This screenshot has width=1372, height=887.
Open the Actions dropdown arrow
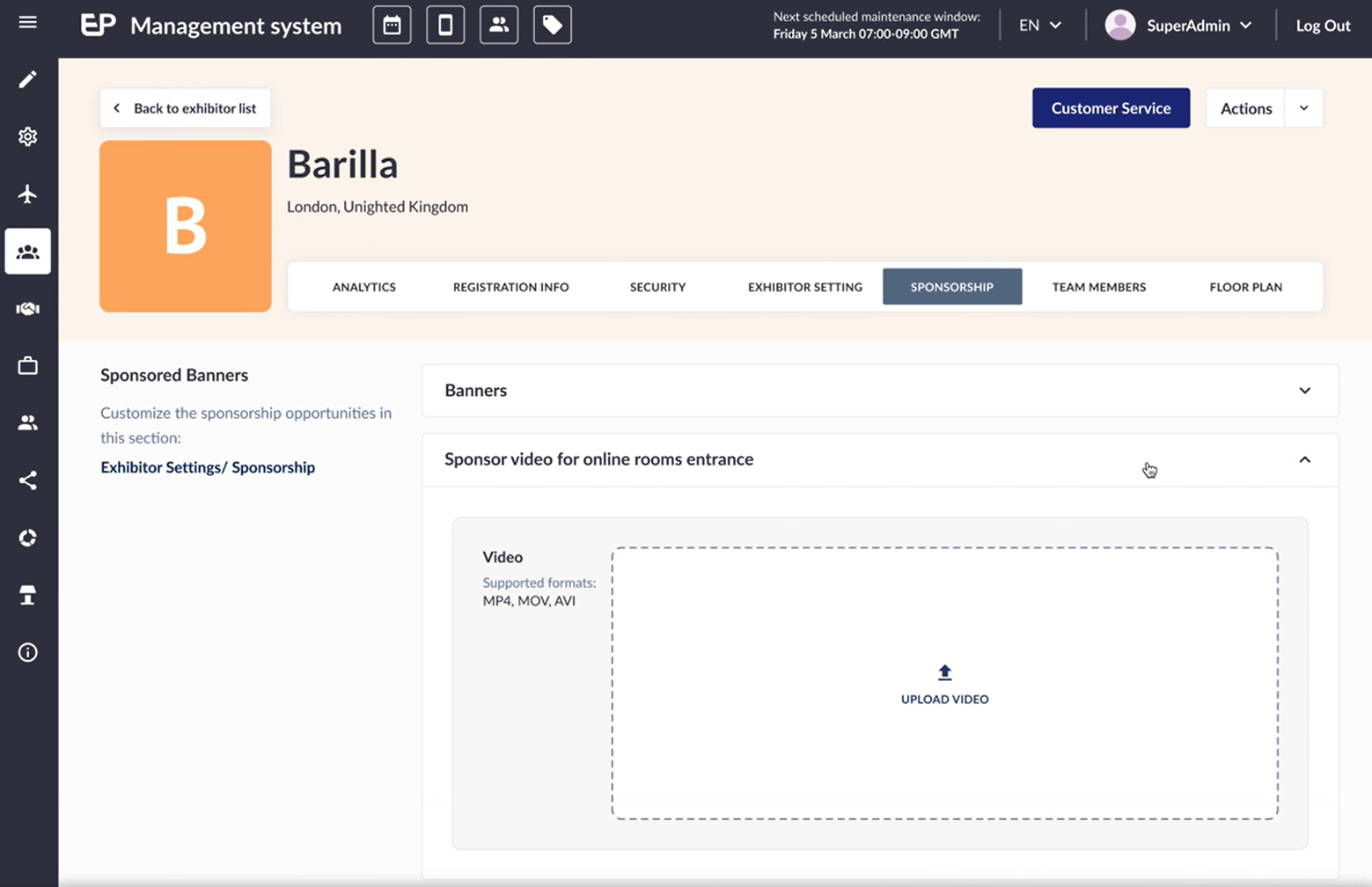pyautogui.click(x=1304, y=108)
